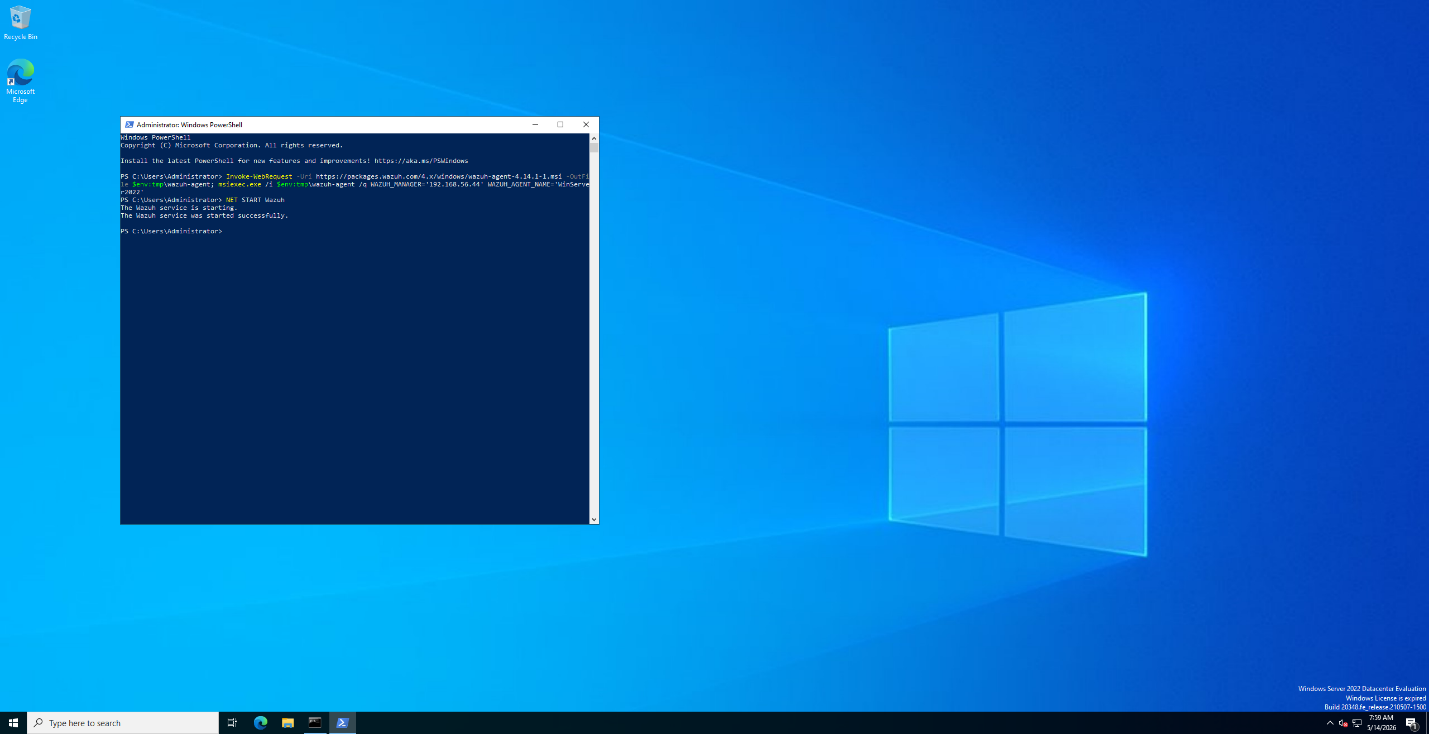Close the PowerShell window

pos(586,125)
